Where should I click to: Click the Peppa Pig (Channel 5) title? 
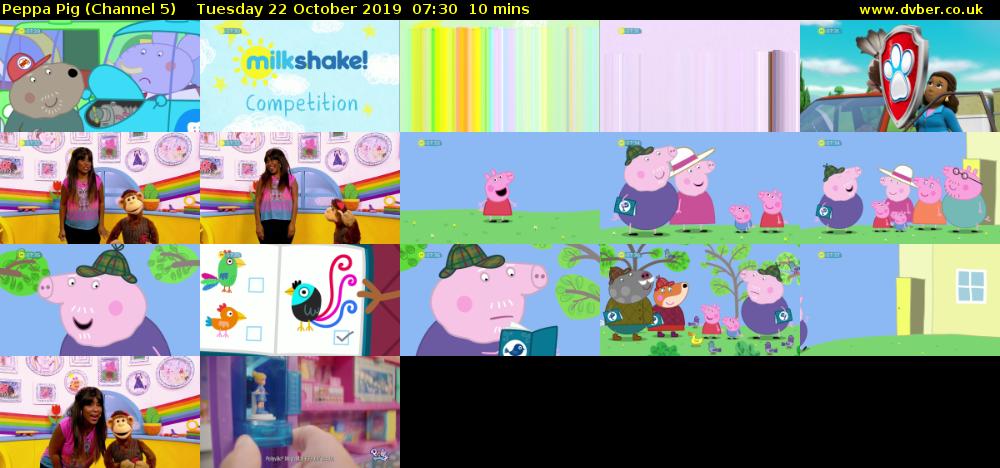coord(89,10)
